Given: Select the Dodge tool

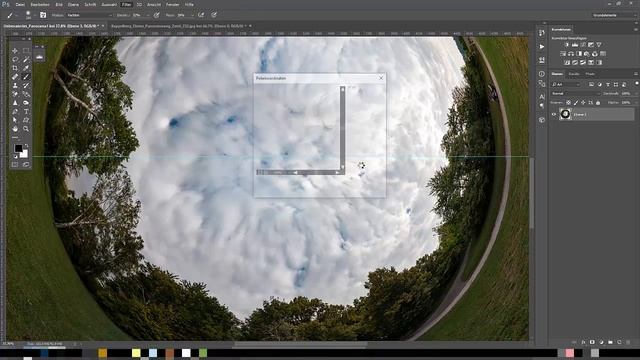Looking at the screenshot, I should 26,103.
